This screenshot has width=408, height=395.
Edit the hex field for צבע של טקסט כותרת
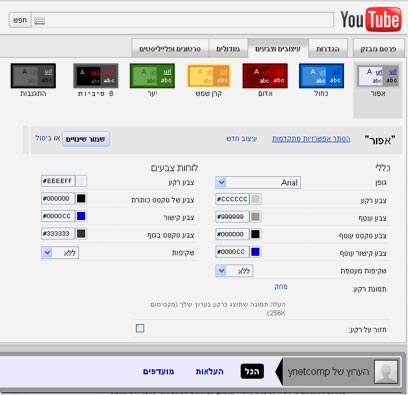point(58,199)
